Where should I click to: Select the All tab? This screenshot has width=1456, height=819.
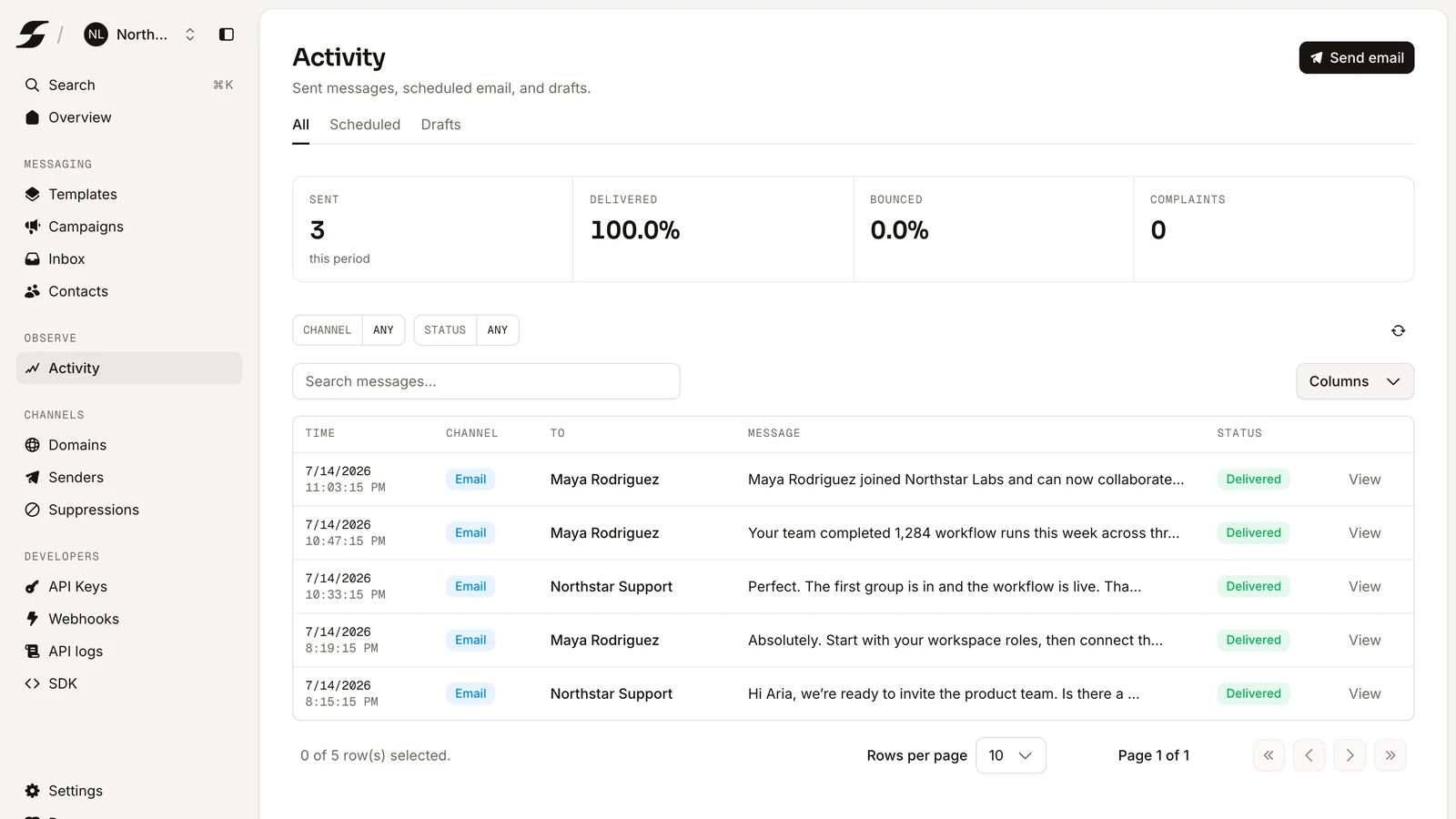click(x=300, y=125)
